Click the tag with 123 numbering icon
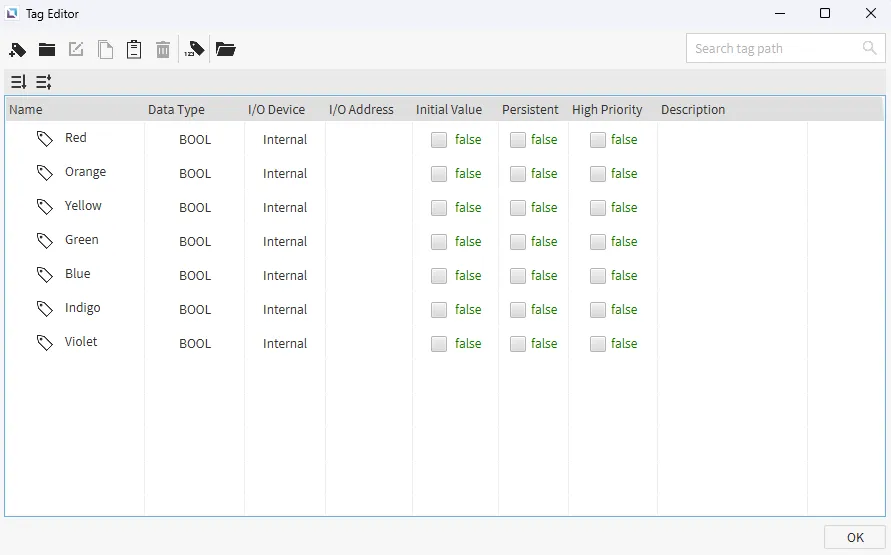Screen dimensions: 891x555 click(195, 49)
